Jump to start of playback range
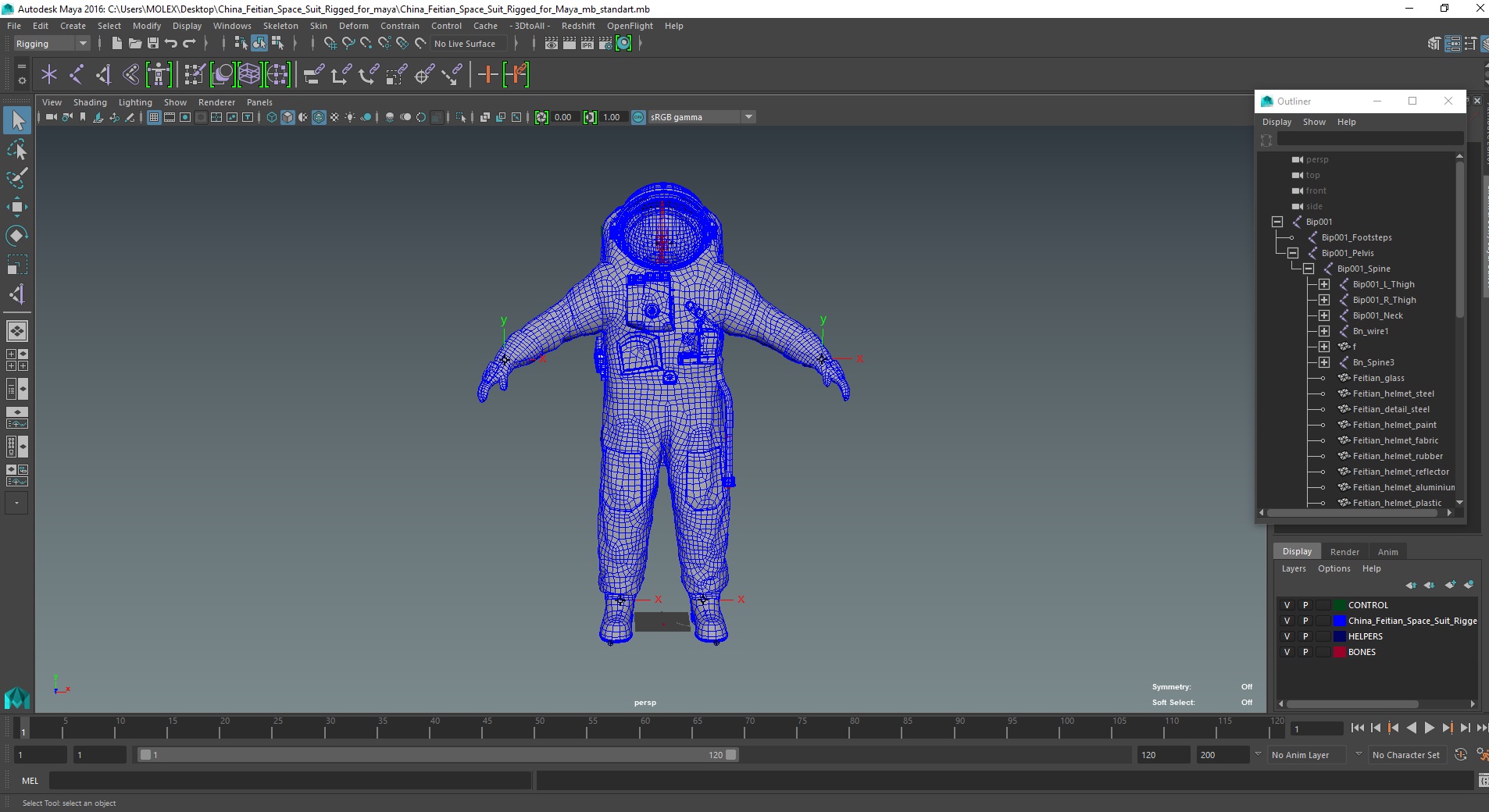 (1357, 728)
